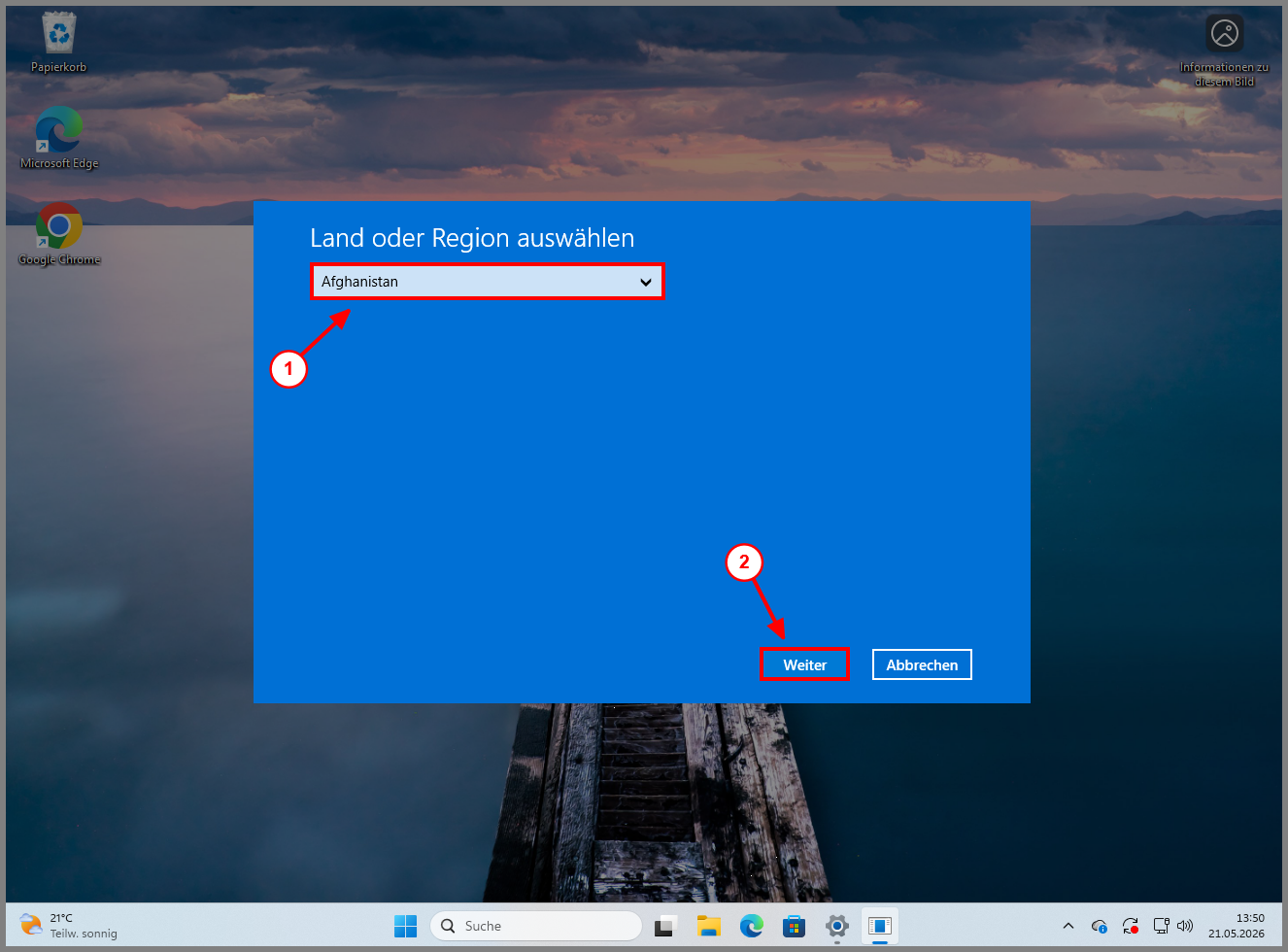Click the update sync tray icon
Screen dimensions: 1288x952
coord(1131,926)
